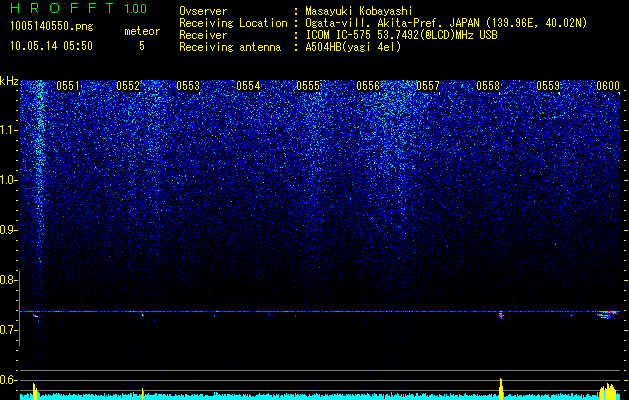The width and height of the screenshot is (629, 400).
Task: Click the 0555 time marker
Action: (308, 86)
